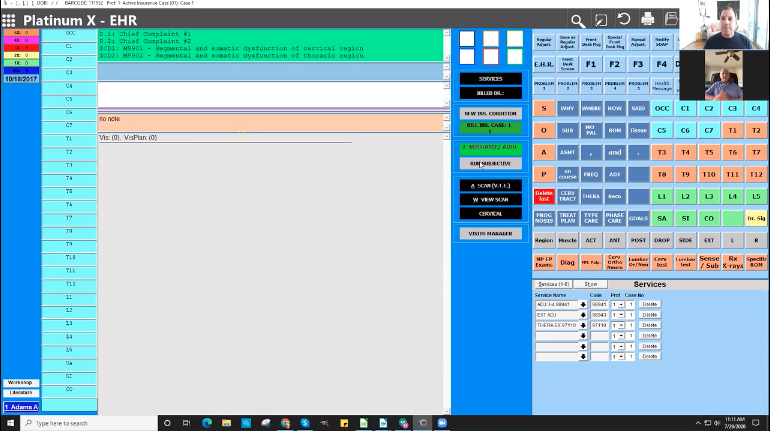Screen dimensions: 770x431
Task: Toggle the top-left white square box
Action: tap(467, 38)
